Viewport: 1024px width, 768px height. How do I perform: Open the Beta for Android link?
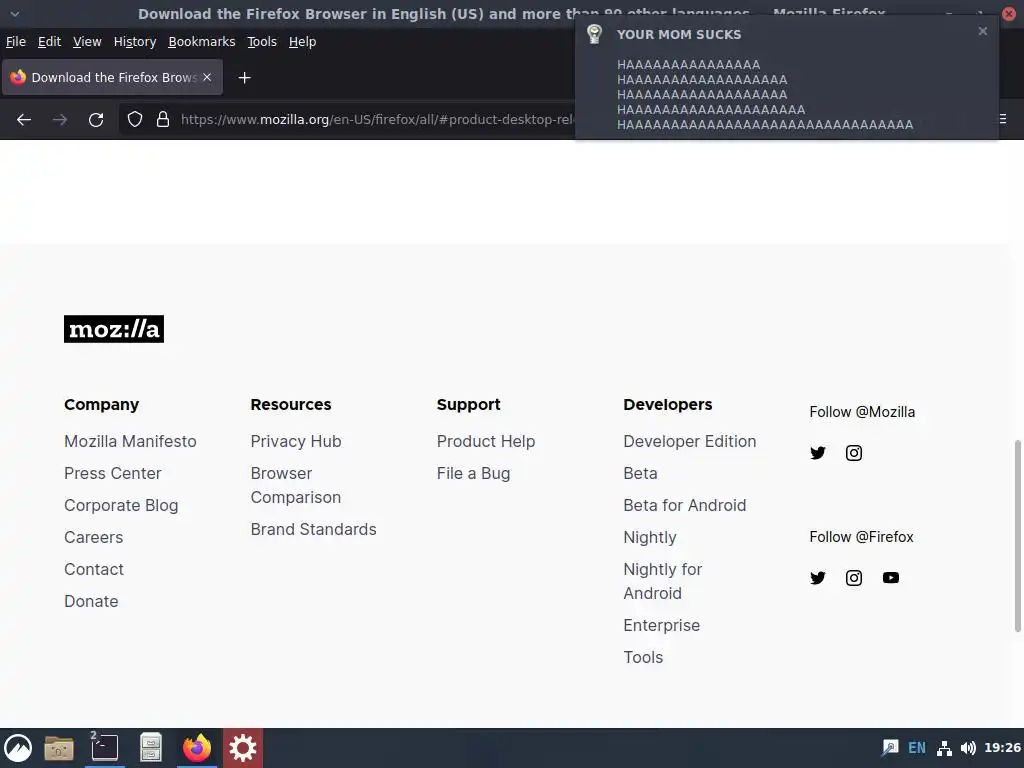pyautogui.click(x=684, y=505)
